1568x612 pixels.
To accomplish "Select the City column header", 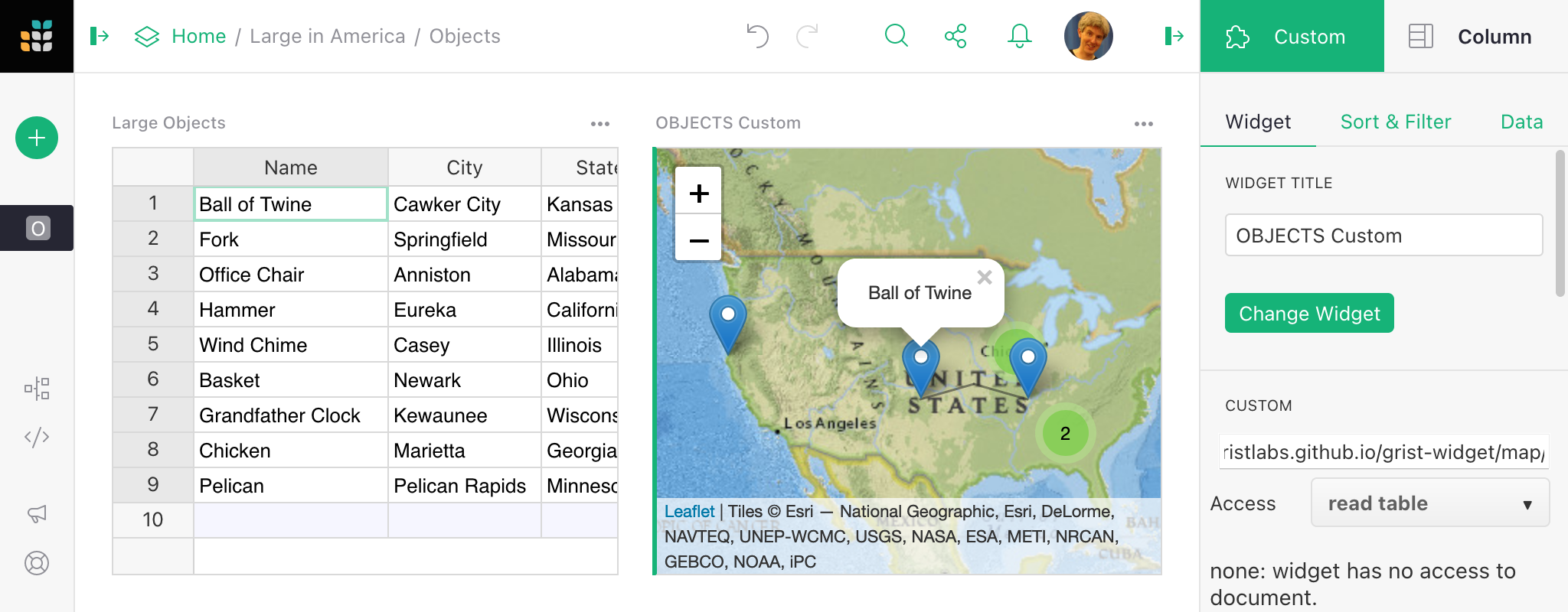I will click(464, 167).
